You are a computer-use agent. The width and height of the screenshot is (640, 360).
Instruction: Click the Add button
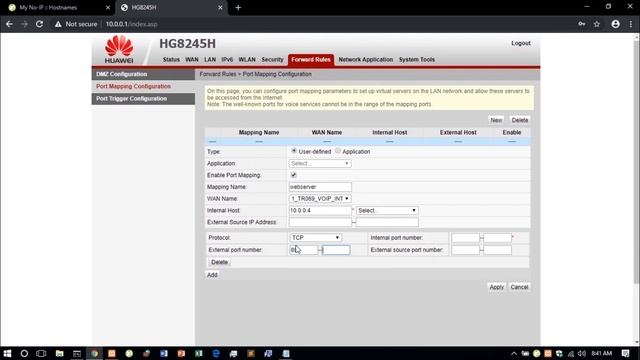pyautogui.click(x=212, y=275)
